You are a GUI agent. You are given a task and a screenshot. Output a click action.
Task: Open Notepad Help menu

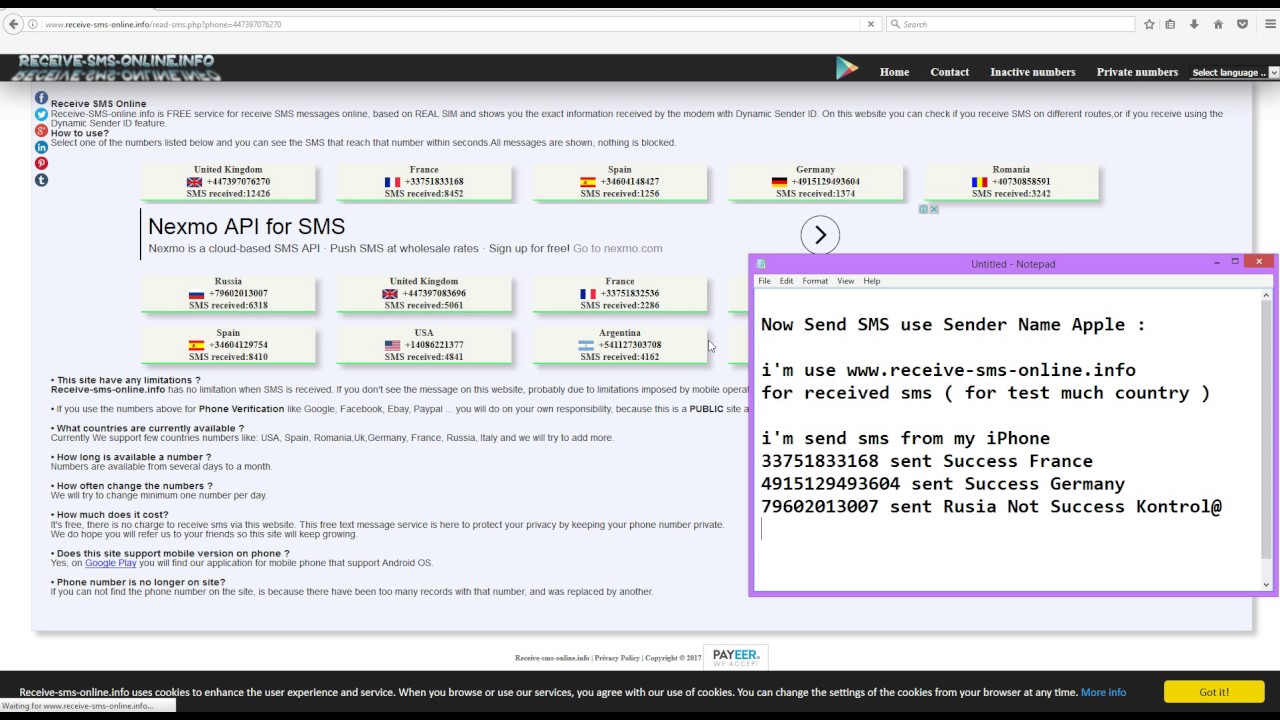(872, 281)
